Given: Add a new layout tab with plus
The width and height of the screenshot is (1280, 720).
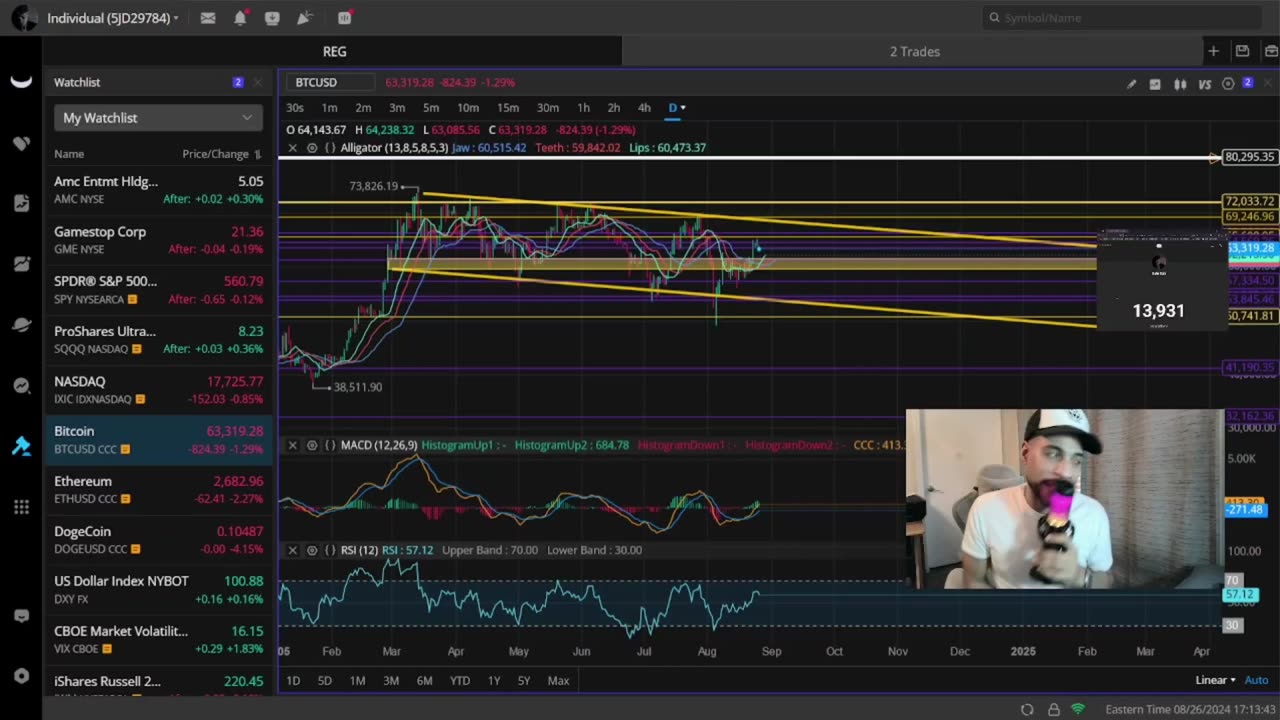Looking at the screenshot, I should (x=1213, y=51).
